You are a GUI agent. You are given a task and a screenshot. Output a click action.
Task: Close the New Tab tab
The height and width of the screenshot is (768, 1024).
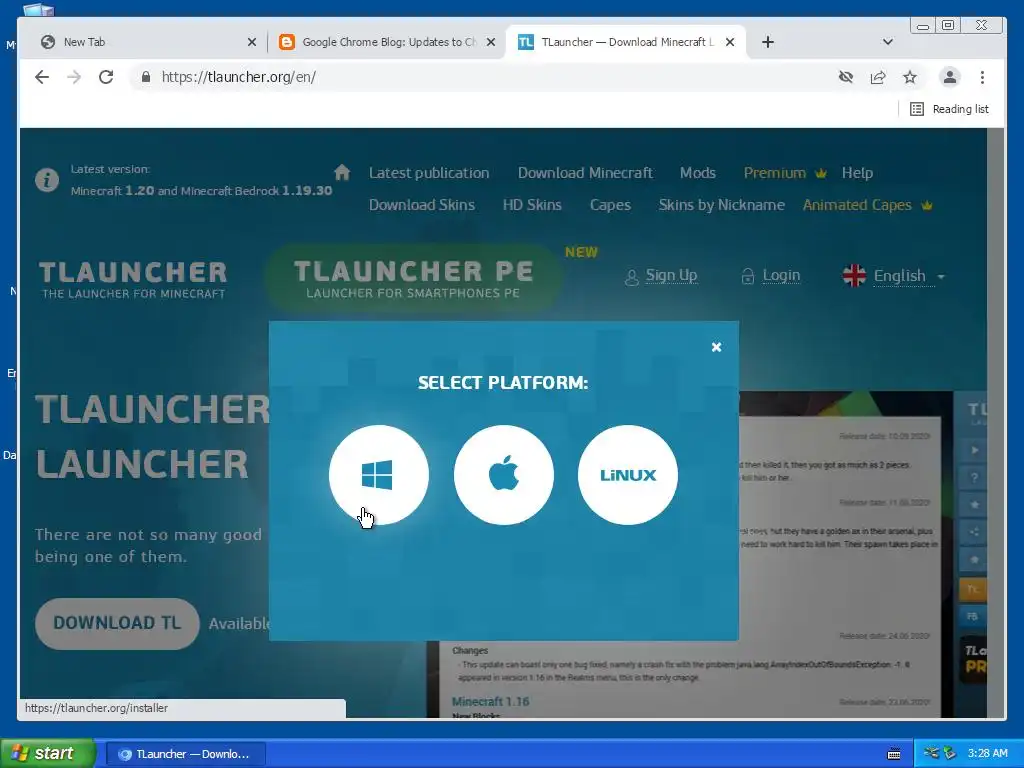click(x=251, y=42)
